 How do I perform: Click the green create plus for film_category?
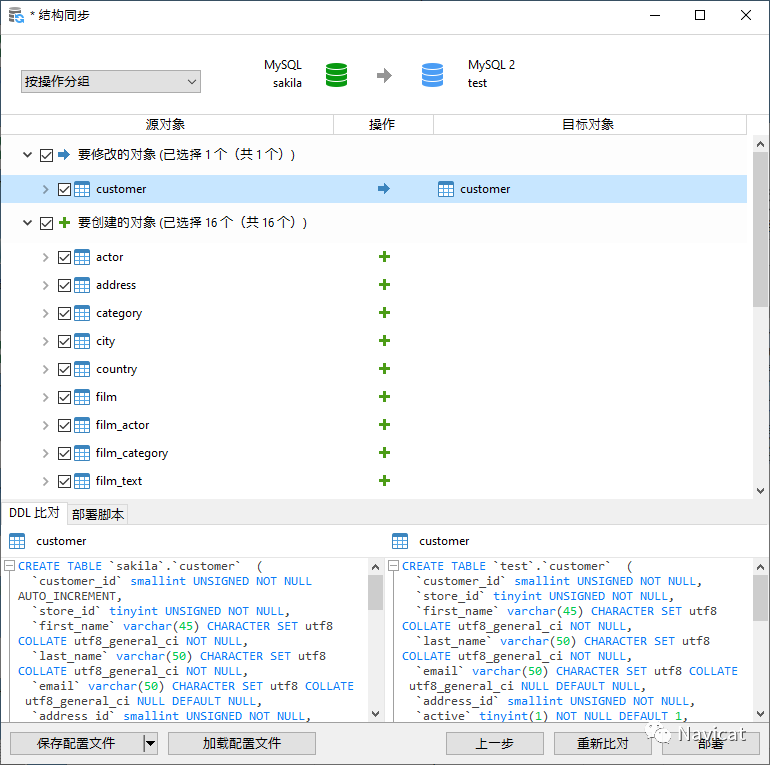point(385,452)
